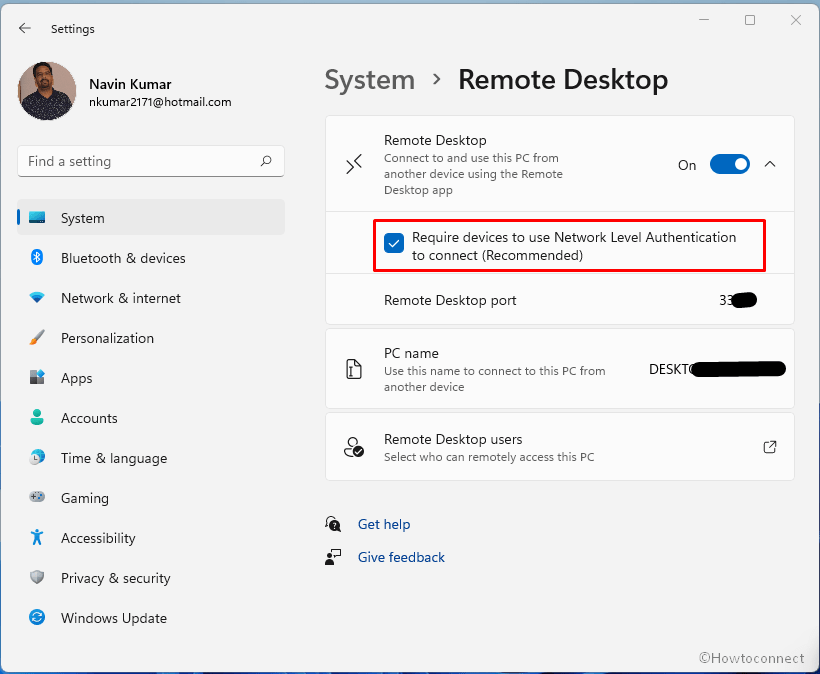Viewport: 820px width, 674px height.
Task: Click the Bluetooth icon in sidebar
Action: pyautogui.click(x=37, y=257)
